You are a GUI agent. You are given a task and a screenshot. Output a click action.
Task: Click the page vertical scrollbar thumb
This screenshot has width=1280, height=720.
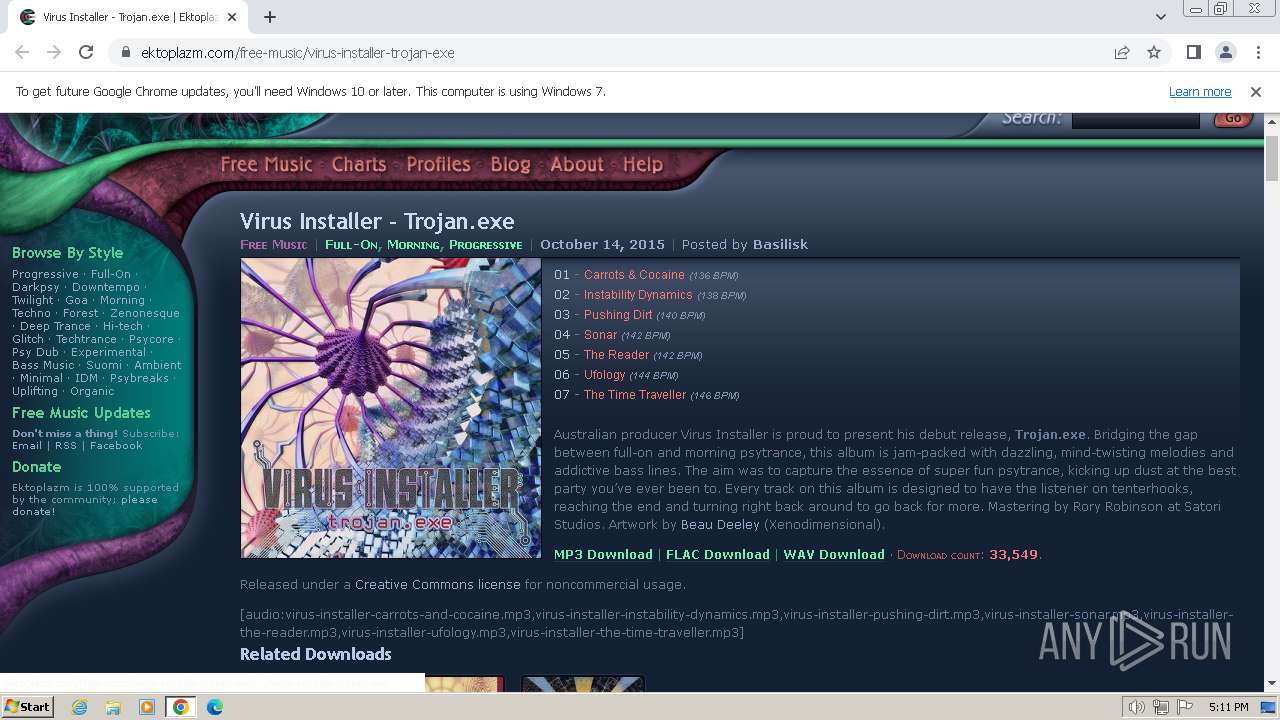click(x=1272, y=157)
